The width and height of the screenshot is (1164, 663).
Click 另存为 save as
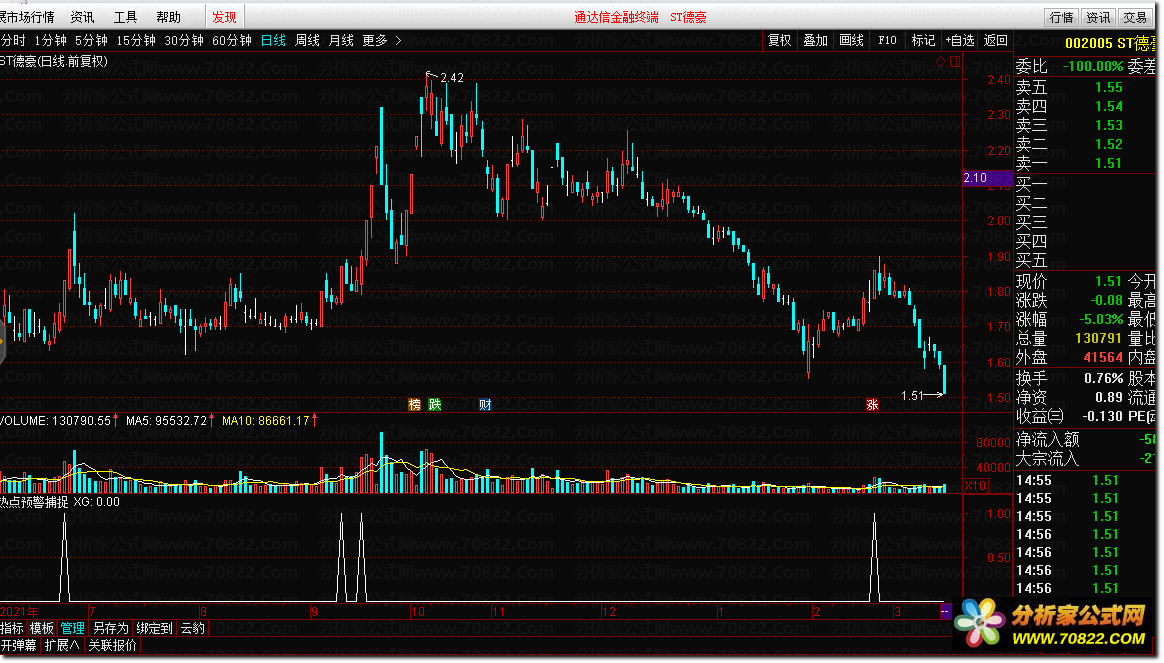tap(111, 628)
